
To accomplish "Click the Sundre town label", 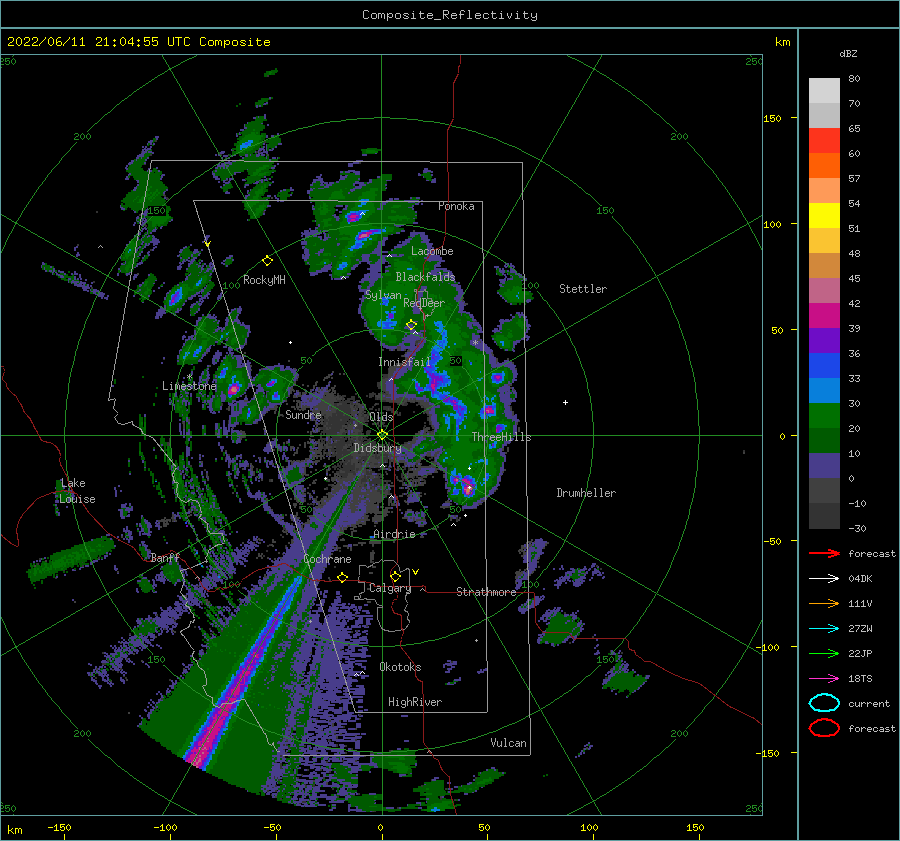I will point(303,415).
